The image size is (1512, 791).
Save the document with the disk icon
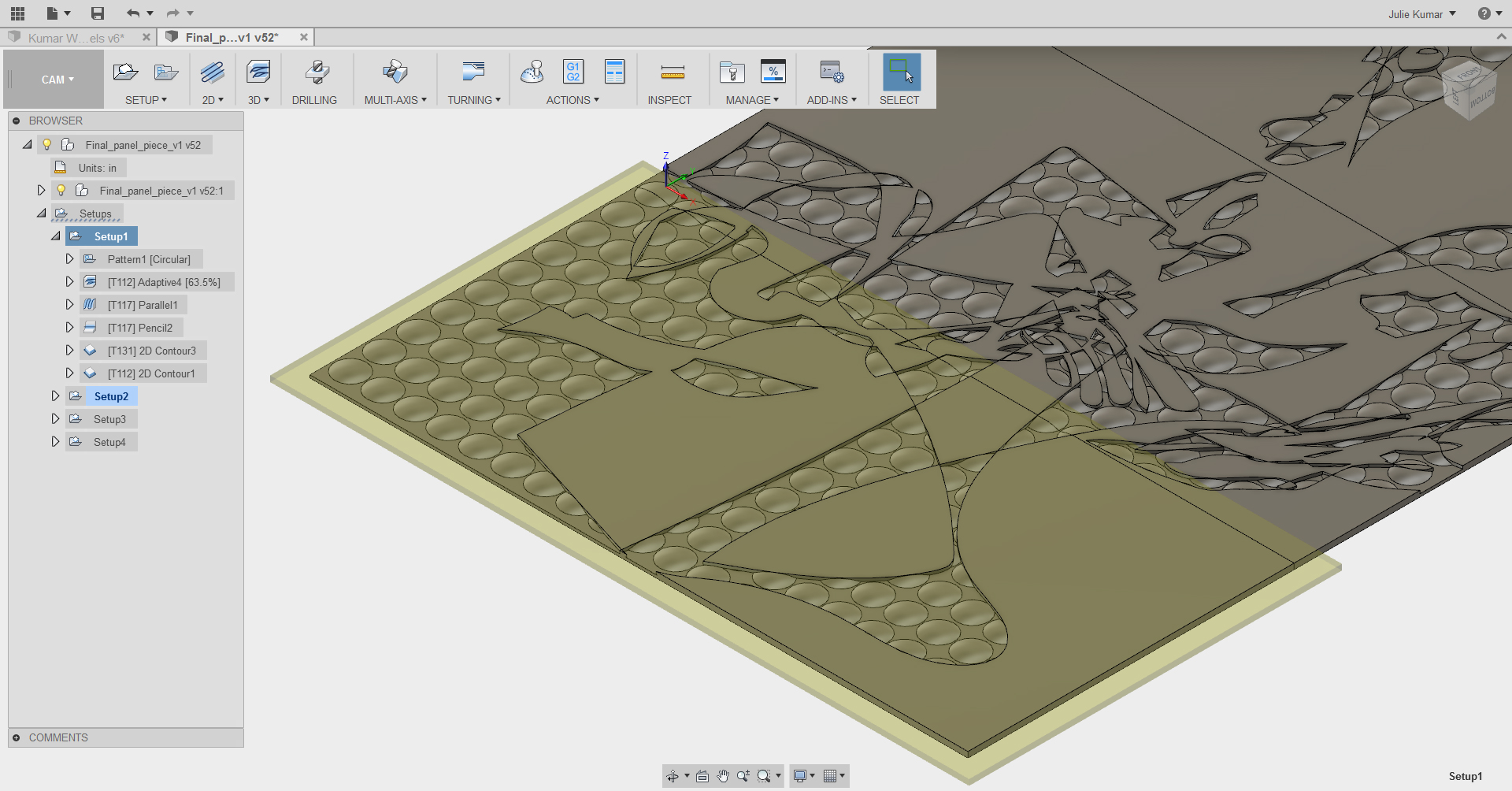pyautogui.click(x=98, y=13)
